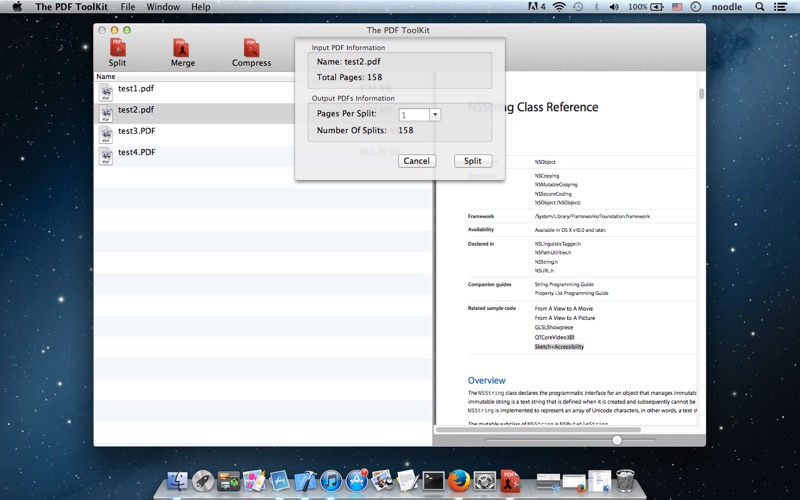Open the Apple menu

pyautogui.click(x=17, y=7)
